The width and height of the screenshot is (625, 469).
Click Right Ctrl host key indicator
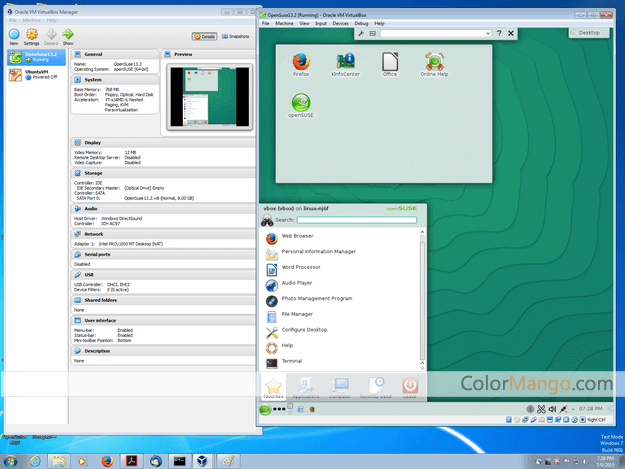(596, 420)
